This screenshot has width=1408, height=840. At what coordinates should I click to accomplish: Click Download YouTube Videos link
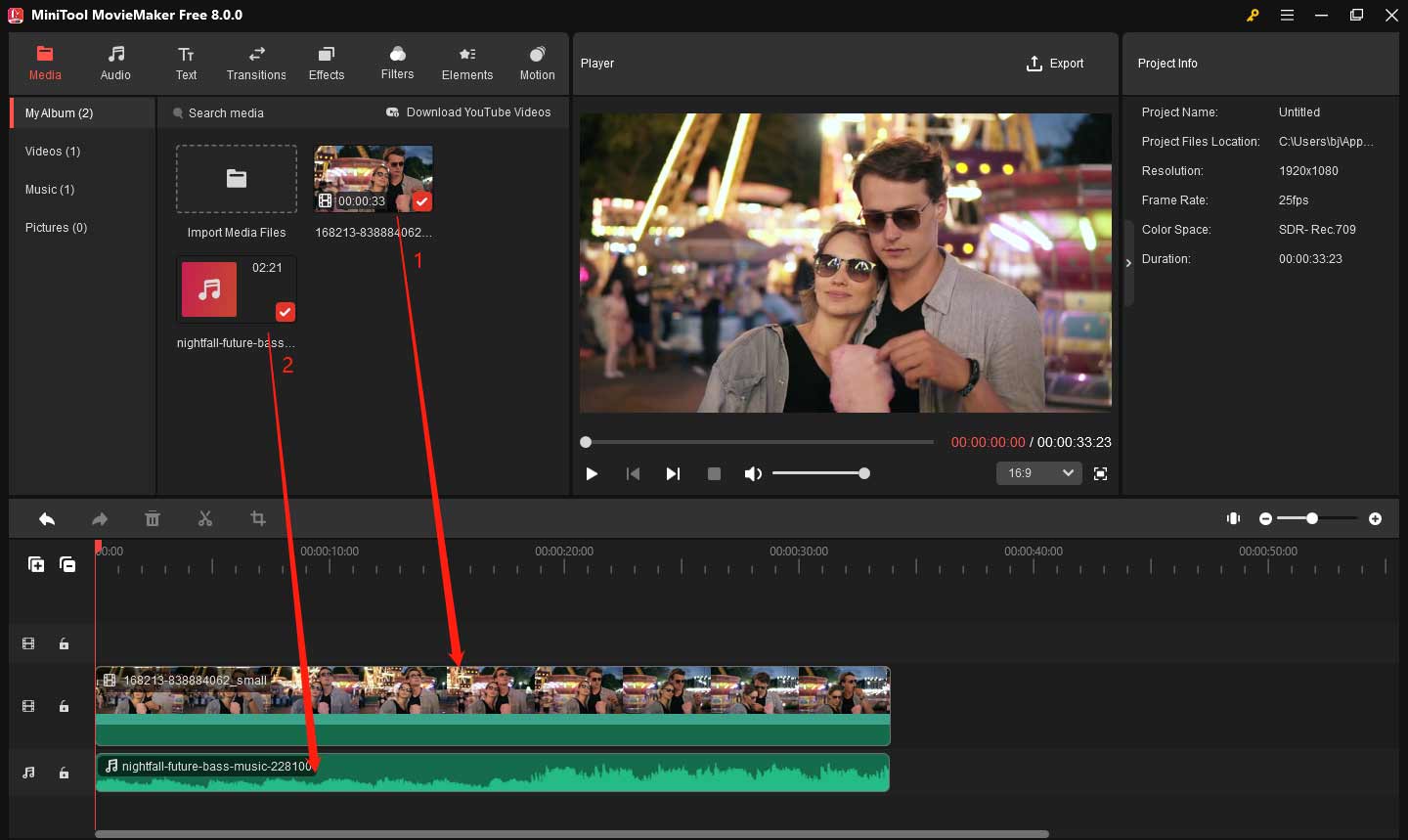468,112
